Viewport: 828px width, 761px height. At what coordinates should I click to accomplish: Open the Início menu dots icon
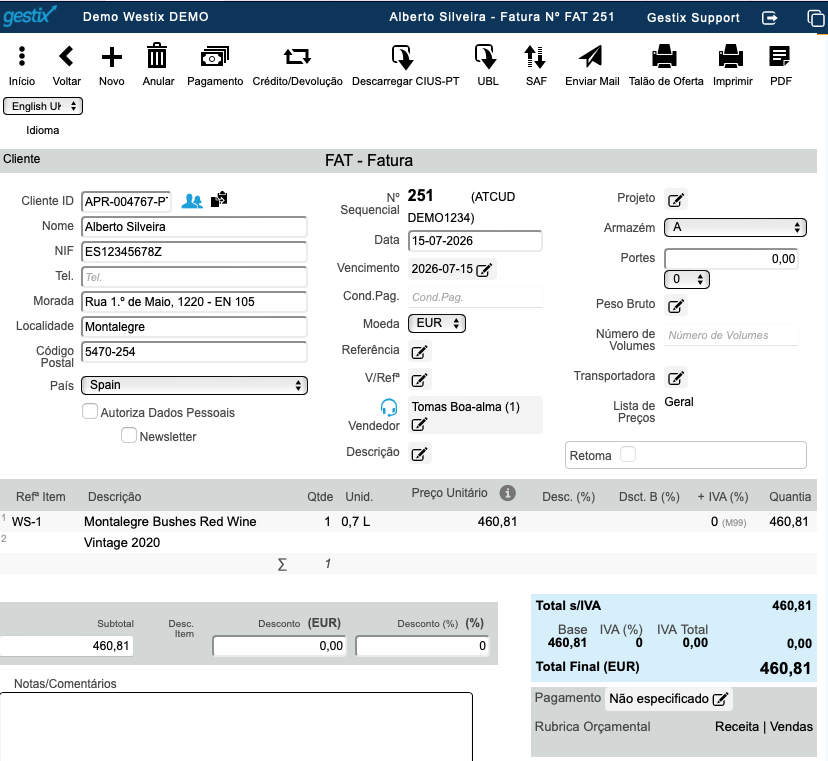(x=22, y=57)
